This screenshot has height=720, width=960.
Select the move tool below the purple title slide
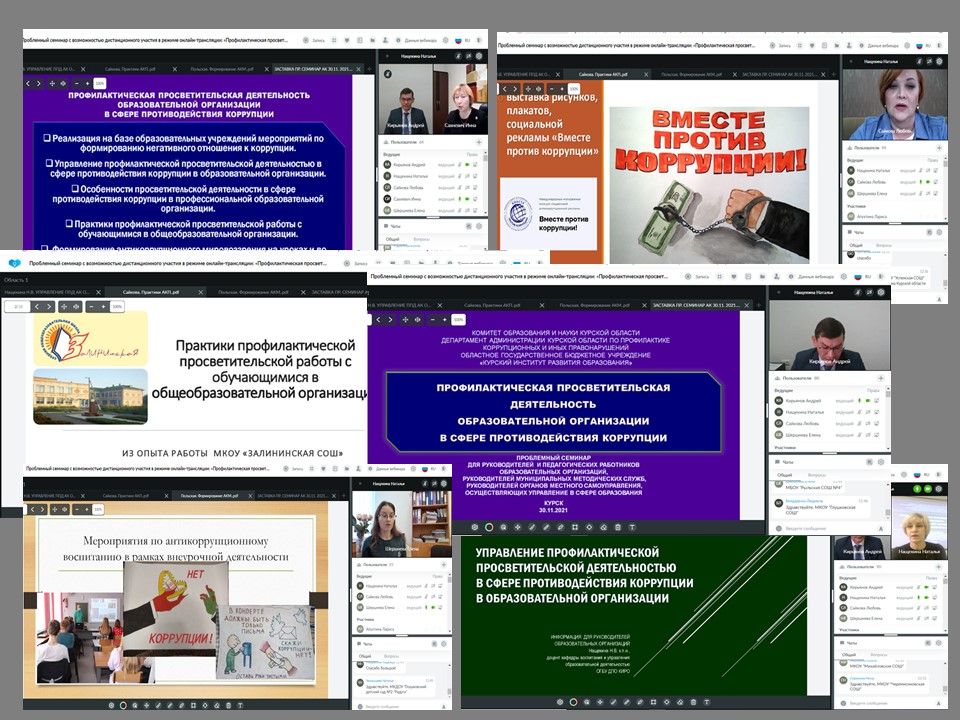coord(517,527)
